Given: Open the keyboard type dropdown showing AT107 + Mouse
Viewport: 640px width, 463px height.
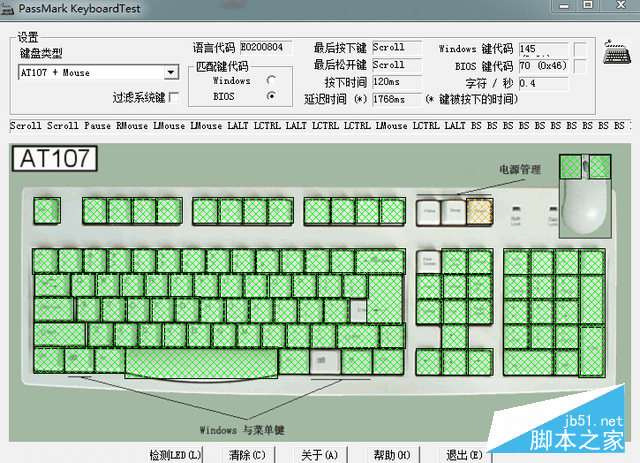Looking at the screenshot, I should pyautogui.click(x=98, y=72).
